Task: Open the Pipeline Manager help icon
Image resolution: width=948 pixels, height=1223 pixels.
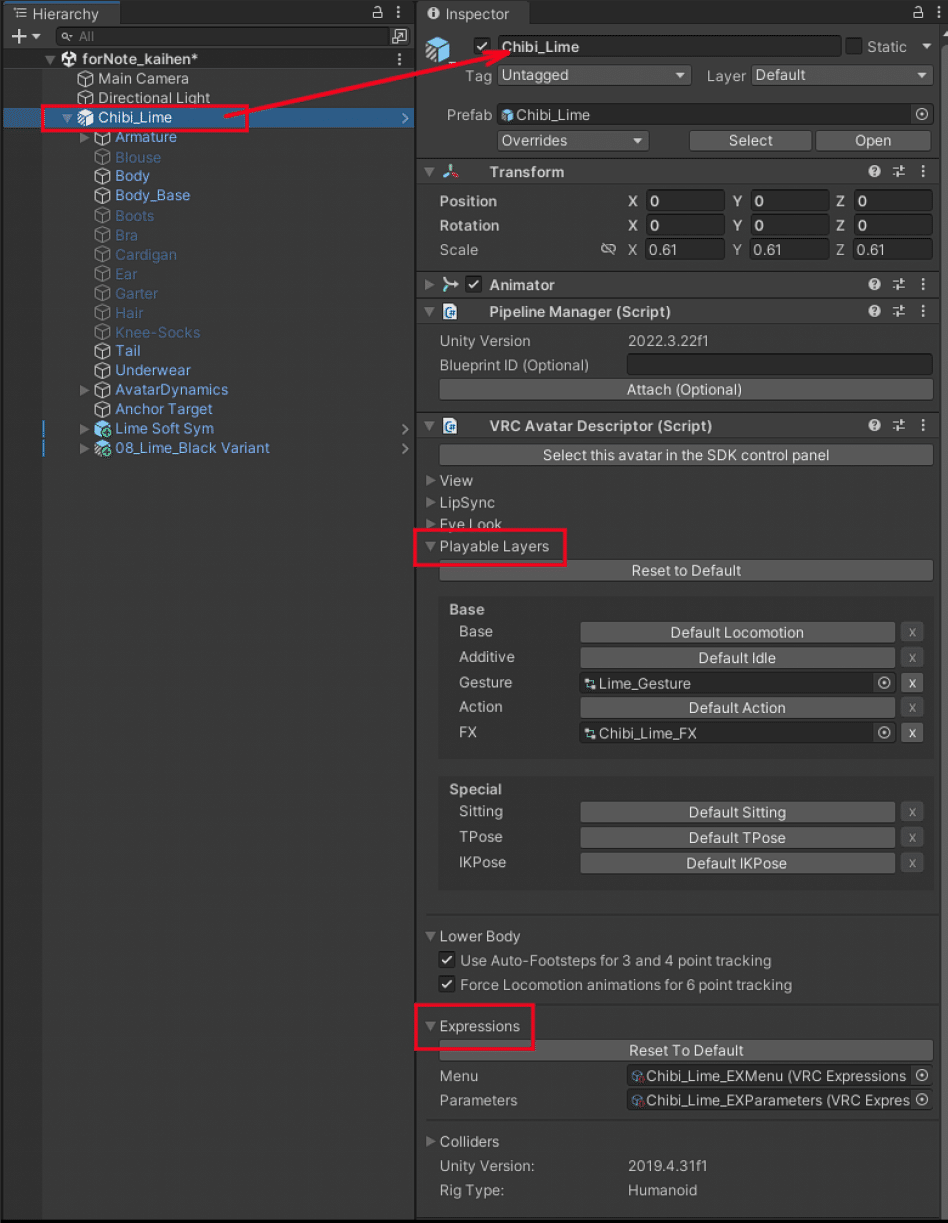Action: (x=875, y=312)
